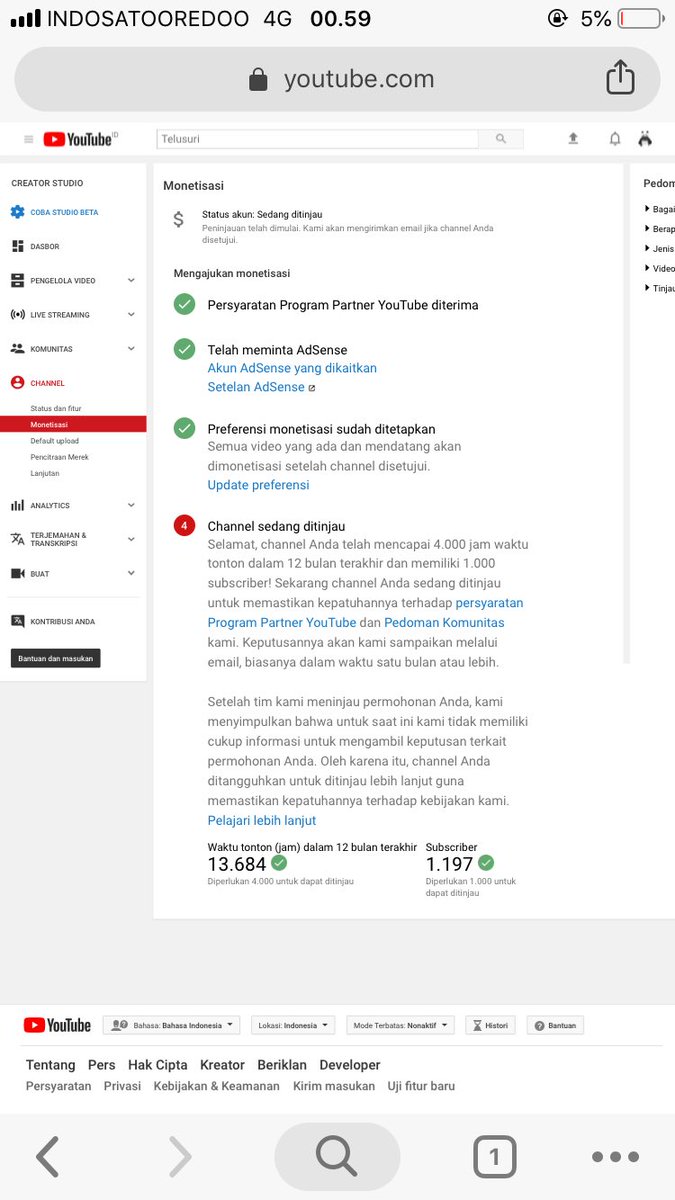Open Kebijakan & Keamanan footer link
This screenshot has height=1200, width=675.
pyautogui.click(x=217, y=1086)
